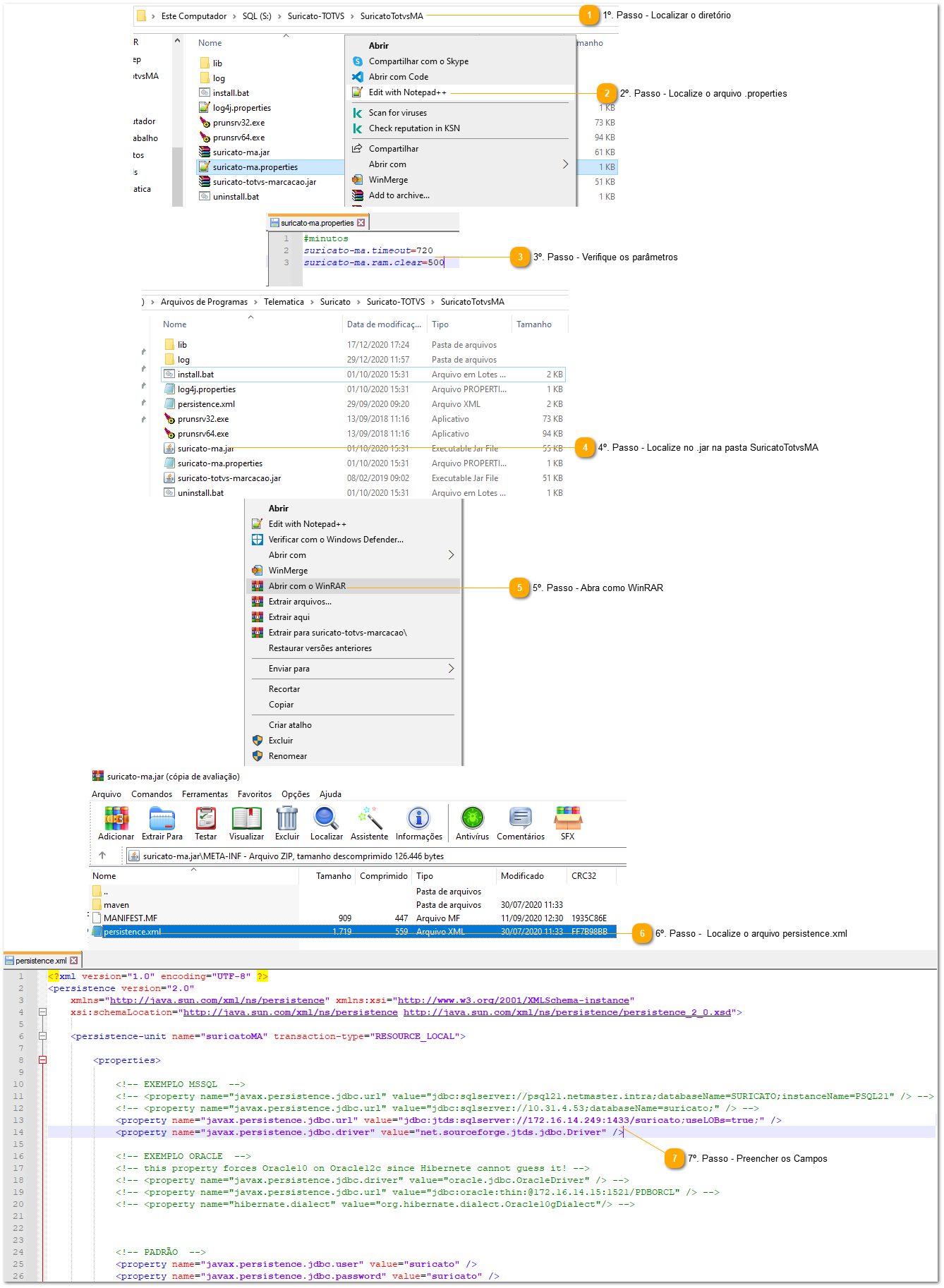Viewport: 944px width, 1288px height.
Task: Expand the Enviar para submenu arrow
Action: click(451, 669)
